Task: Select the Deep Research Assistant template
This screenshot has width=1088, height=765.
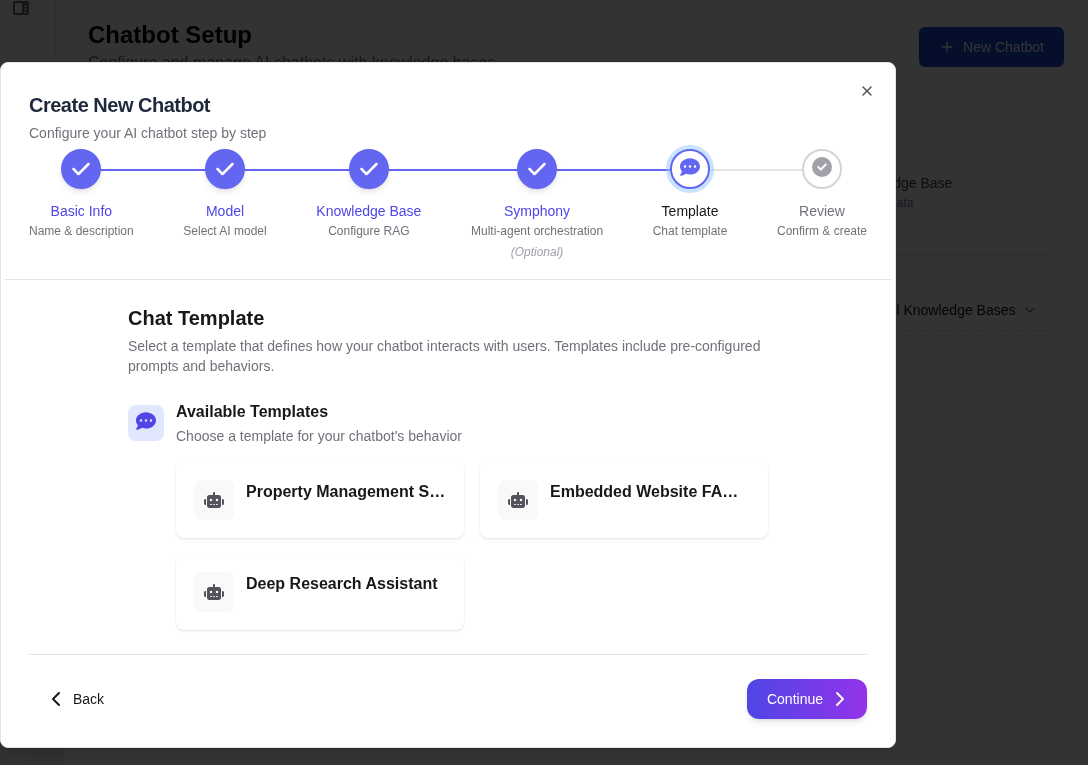Action: click(x=320, y=592)
